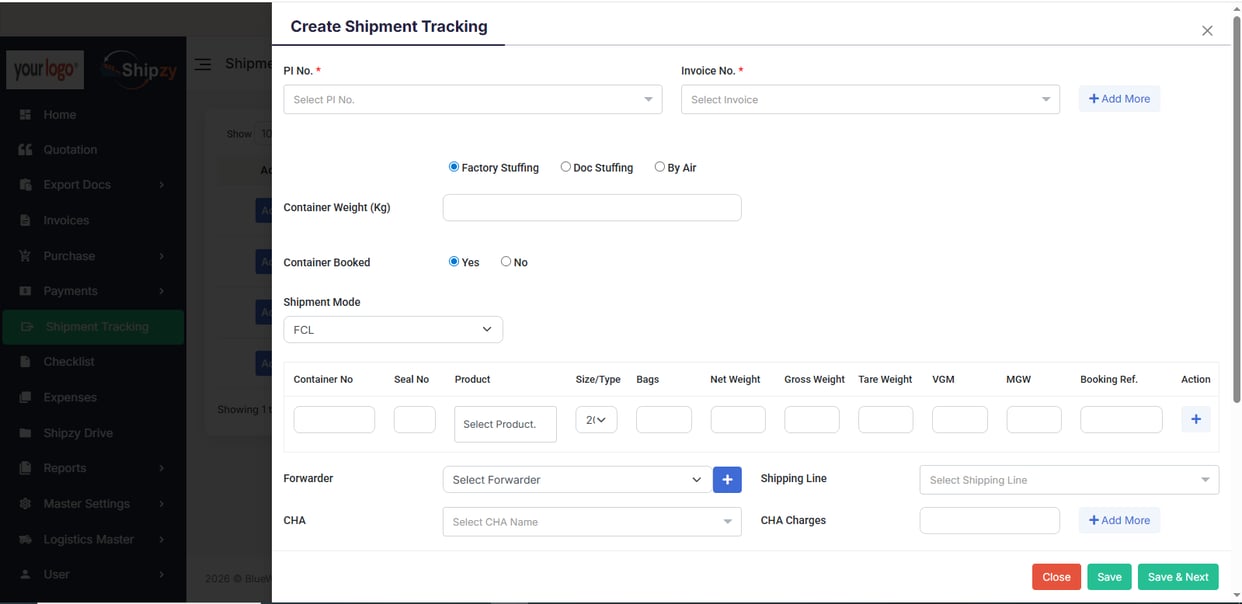Image resolution: width=1242 pixels, height=604 pixels.
Task: Add a container row with plus icon
Action: coord(1196,419)
